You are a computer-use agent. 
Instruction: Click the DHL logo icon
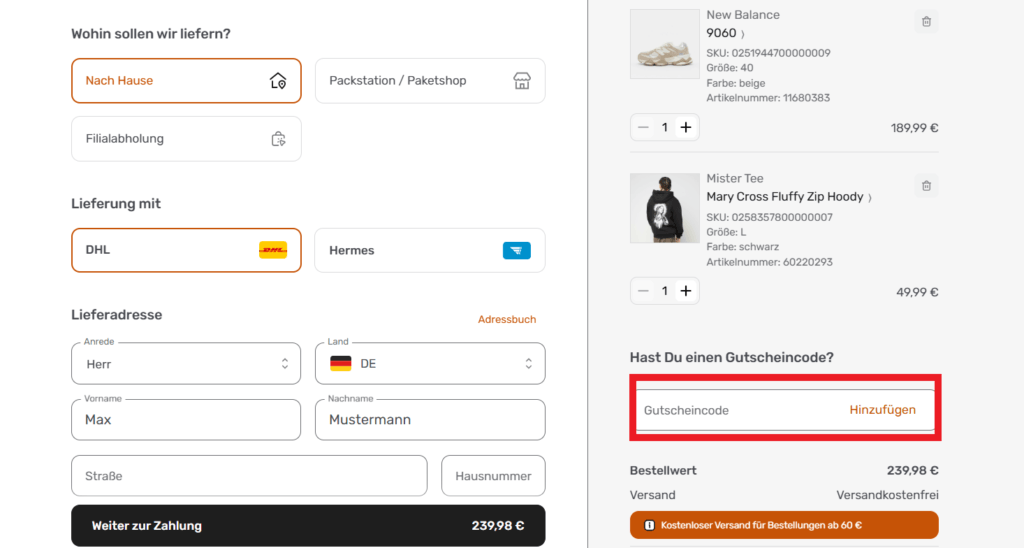pos(273,250)
